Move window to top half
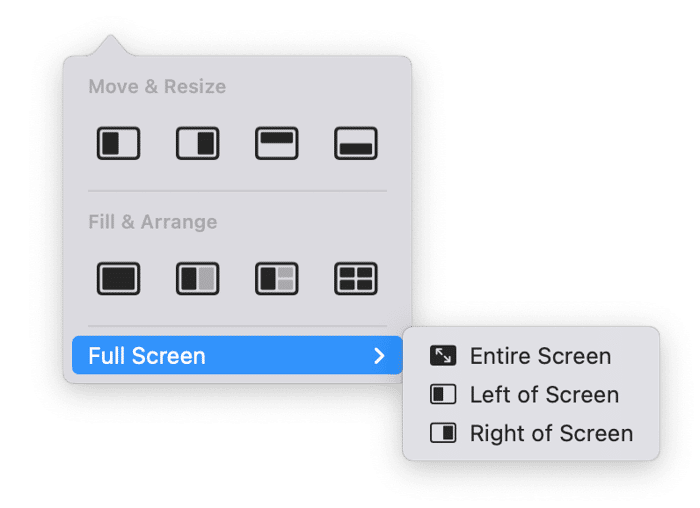 click(x=276, y=143)
